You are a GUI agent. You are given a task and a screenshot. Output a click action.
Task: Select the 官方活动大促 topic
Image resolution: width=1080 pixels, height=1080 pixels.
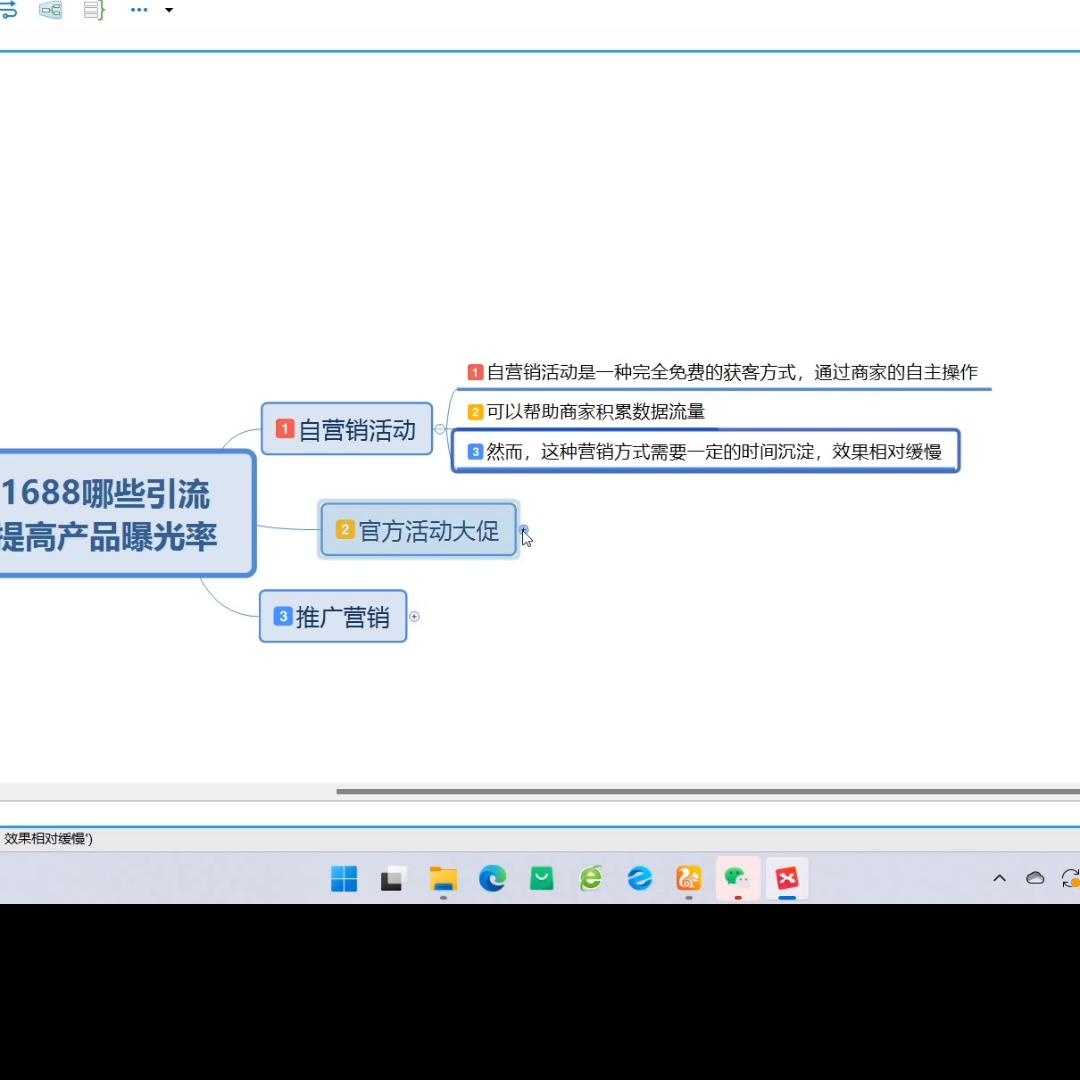(x=418, y=530)
